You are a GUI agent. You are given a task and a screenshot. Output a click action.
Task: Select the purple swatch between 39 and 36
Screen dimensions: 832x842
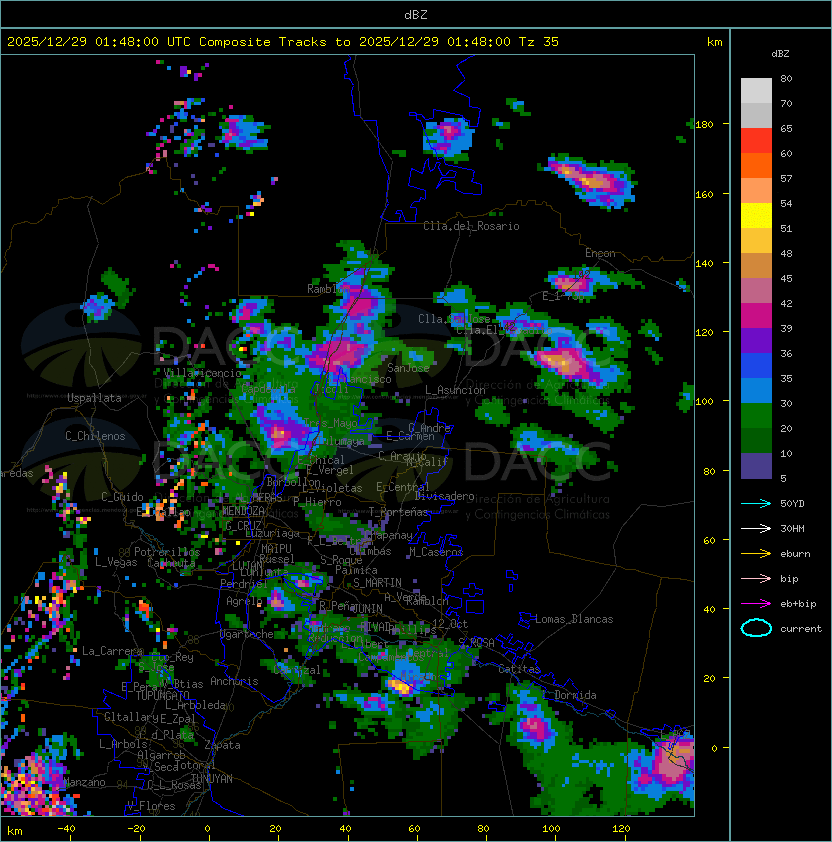point(756,341)
